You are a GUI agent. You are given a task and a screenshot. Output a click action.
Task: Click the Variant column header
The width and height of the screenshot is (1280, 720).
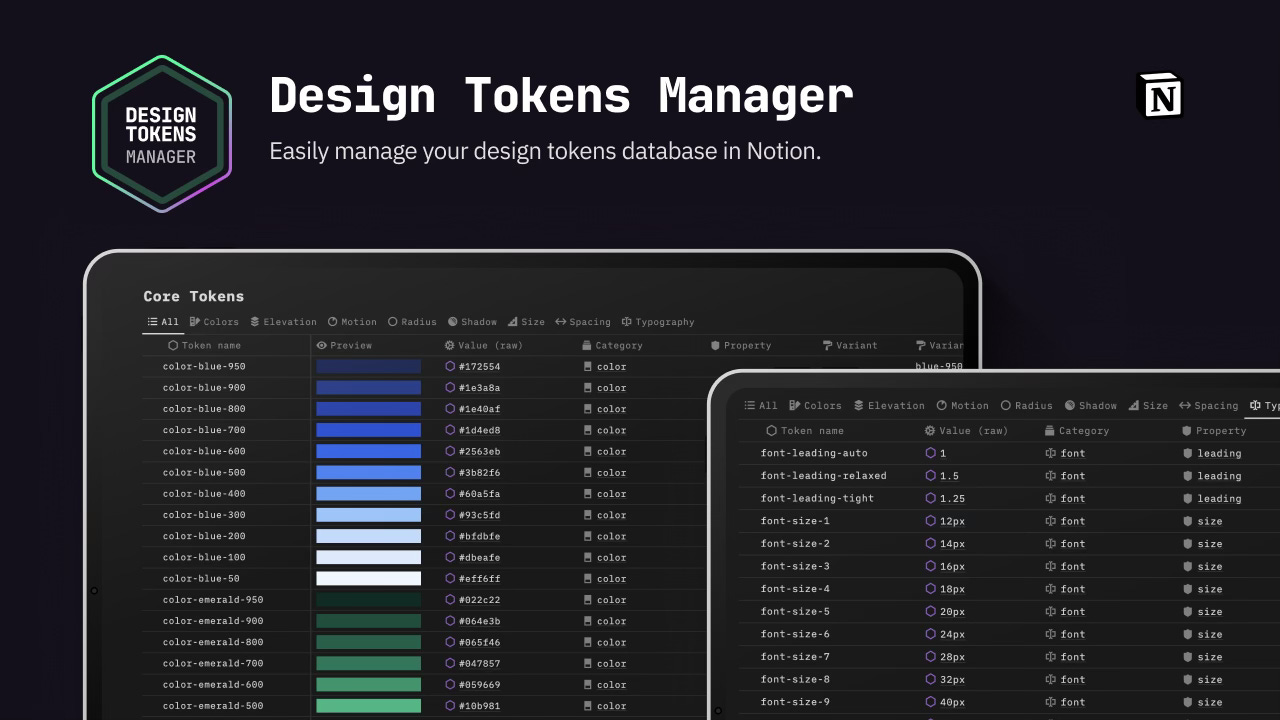coord(850,345)
